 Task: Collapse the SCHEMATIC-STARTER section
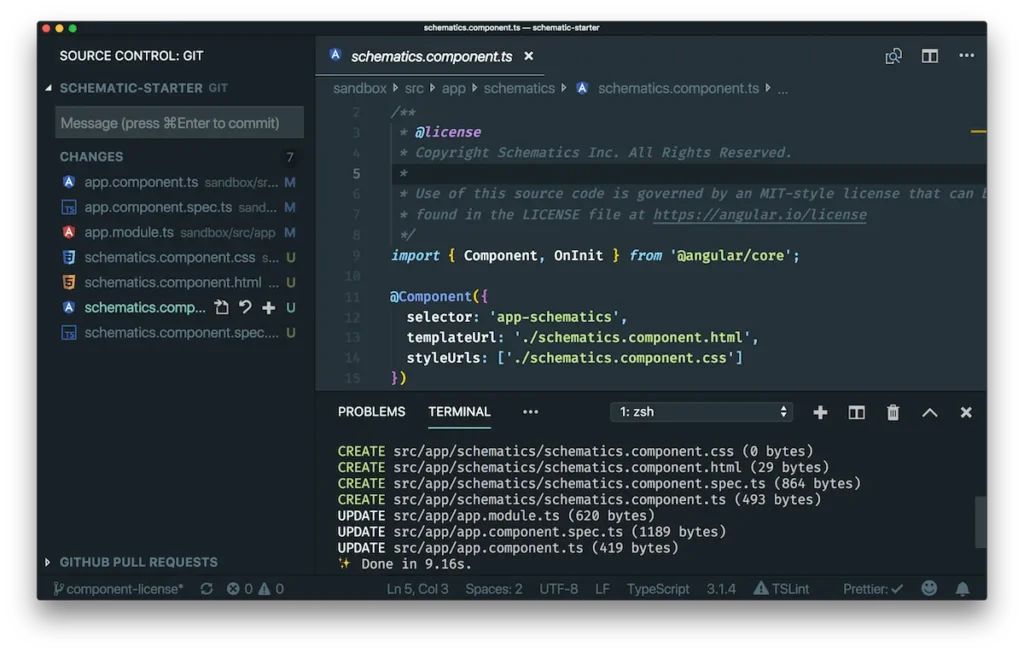tap(48, 88)
